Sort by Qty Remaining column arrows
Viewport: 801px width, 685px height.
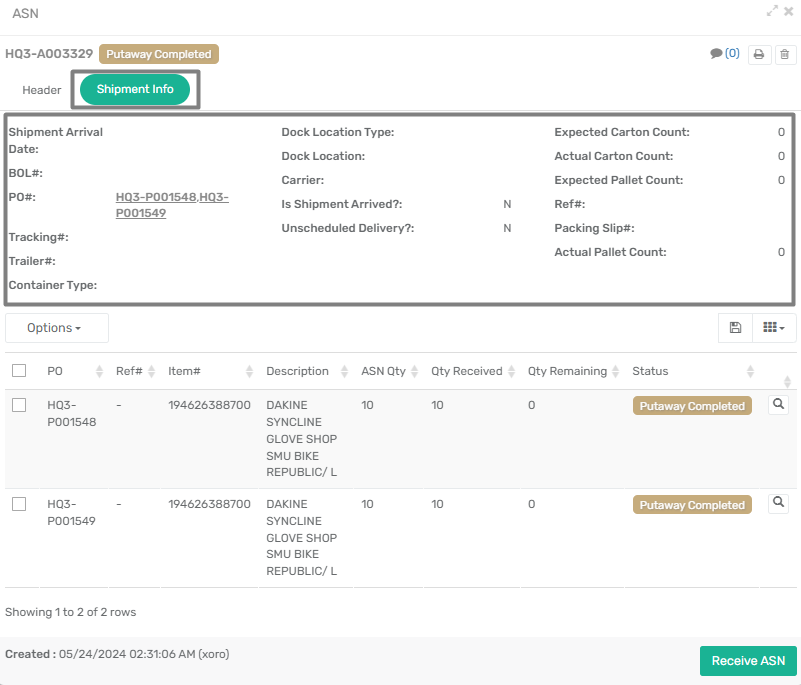click(x=616, y=371)
